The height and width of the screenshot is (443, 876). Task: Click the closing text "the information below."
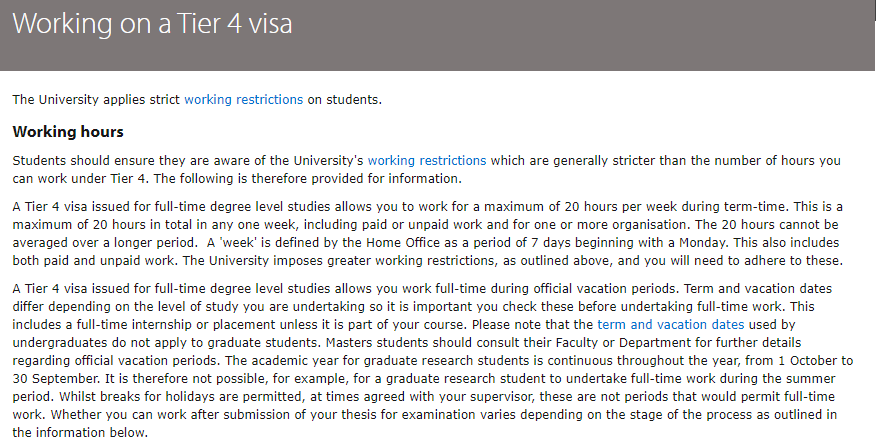[80, 433]
